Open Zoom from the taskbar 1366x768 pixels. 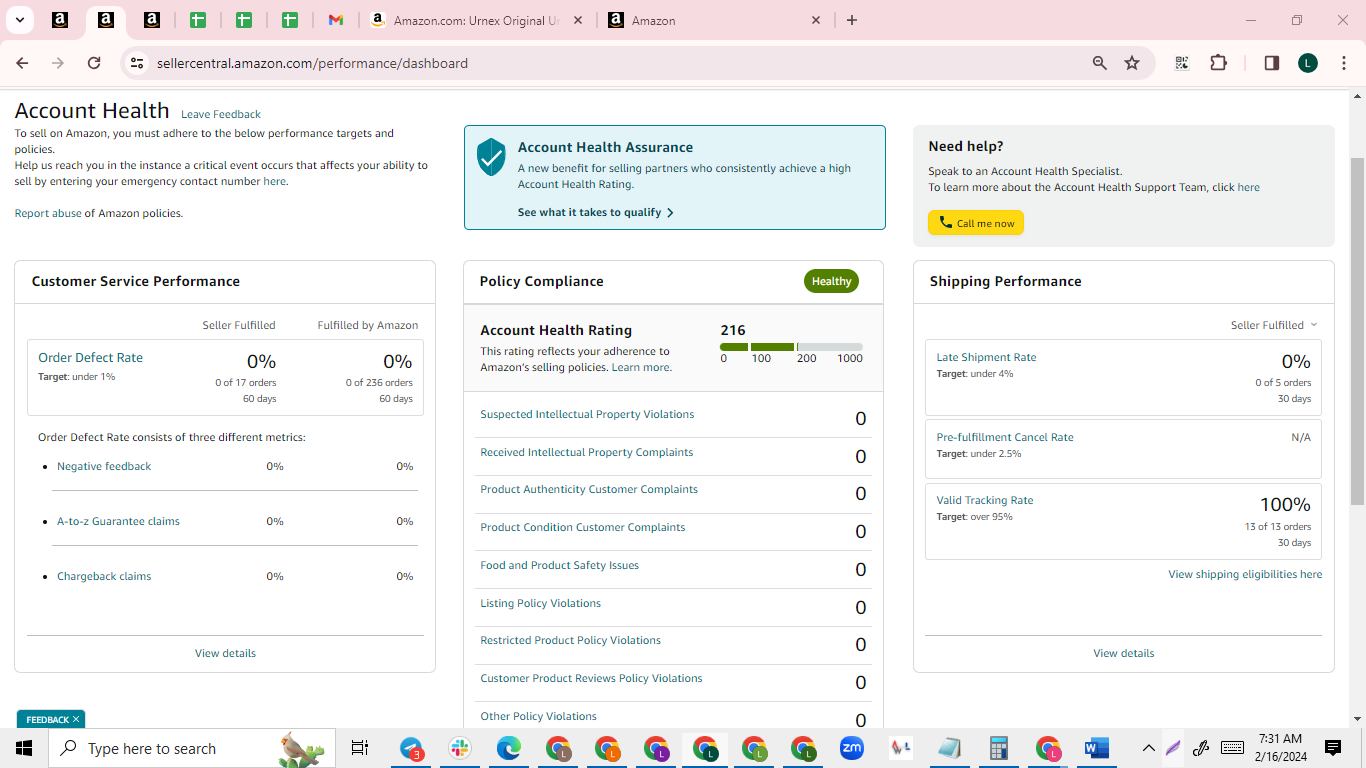[852, 748]
